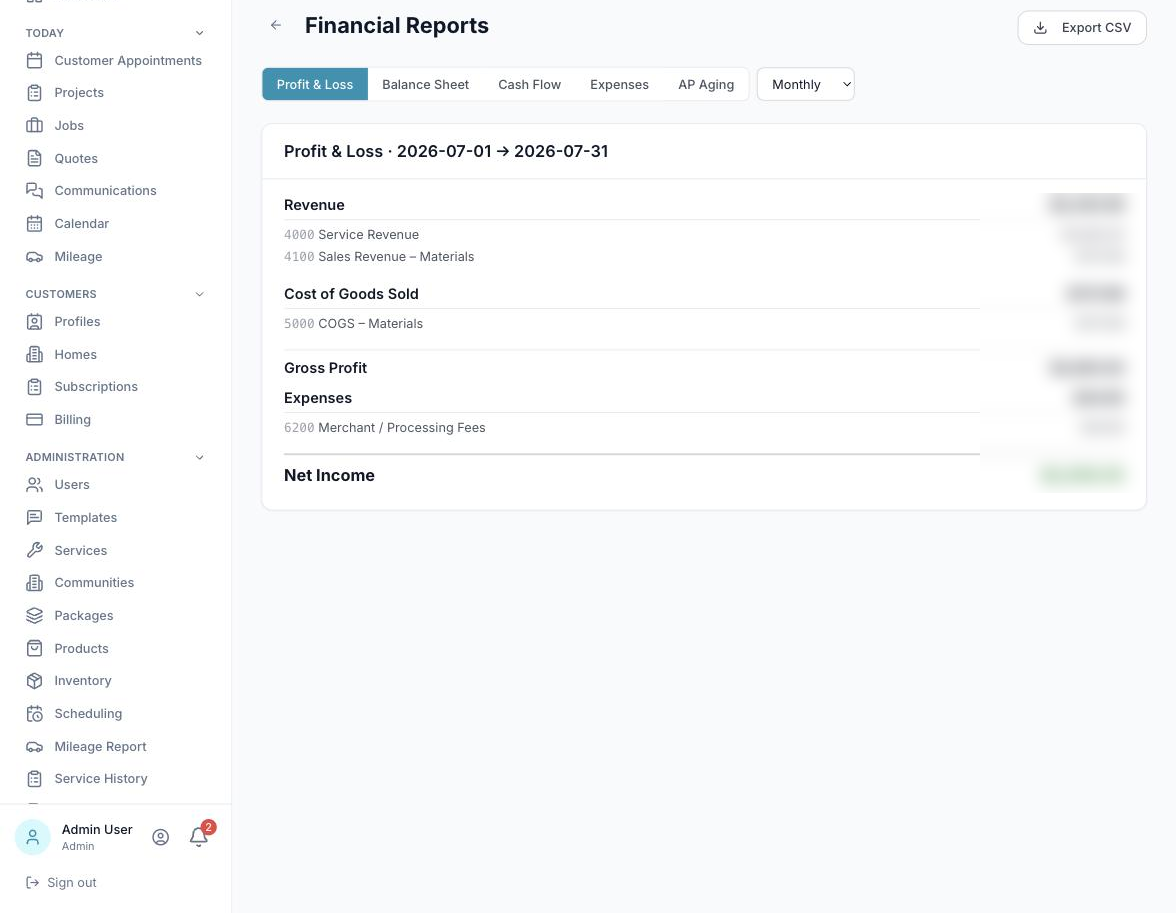Click the 4100 Sales Revenue – Materials row
This screenshot has width=1176, height=913.
705,257
